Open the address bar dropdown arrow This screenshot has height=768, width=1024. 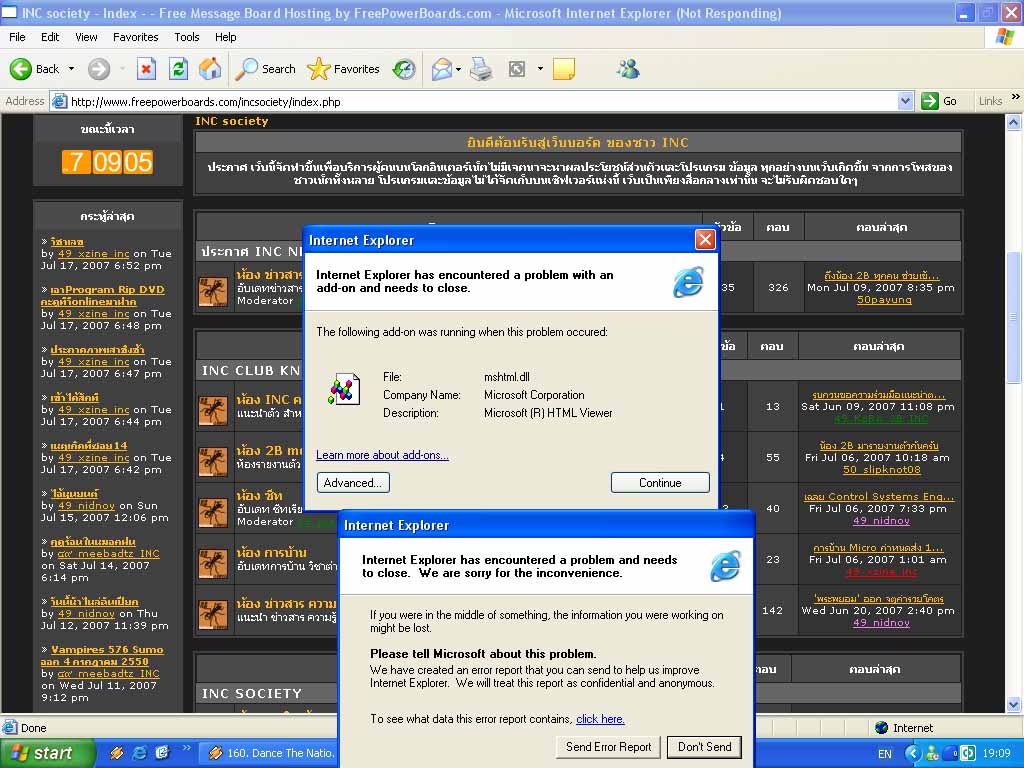click(905, 101)
